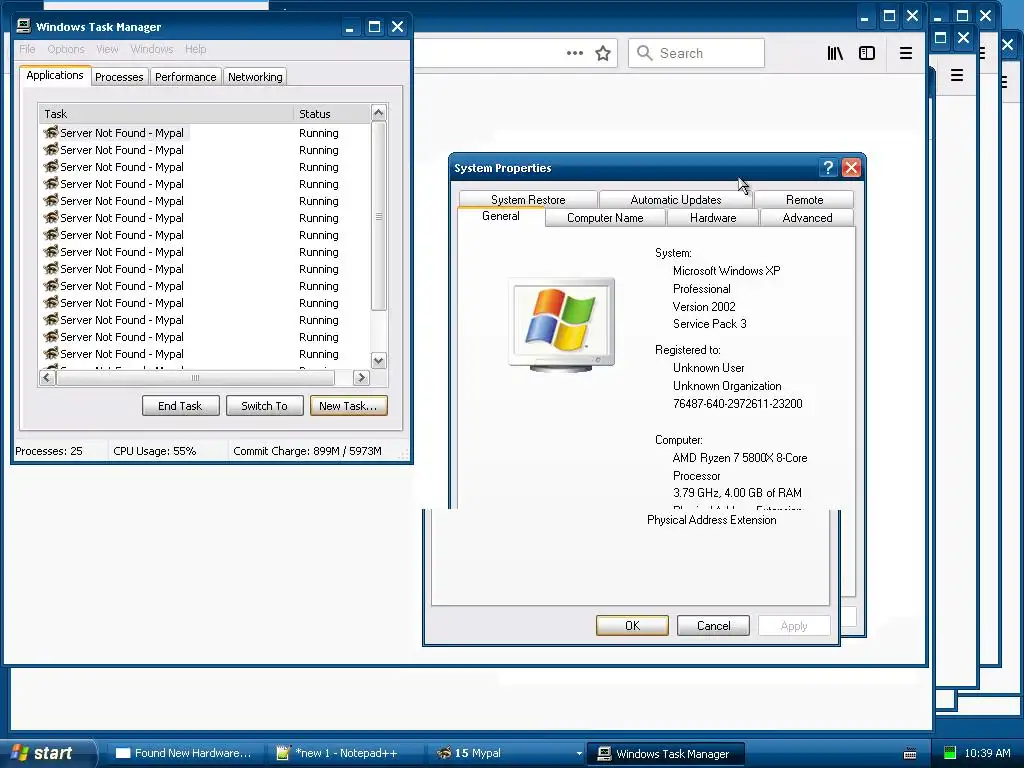Toggle the sidebars icon in browser toolbar

click(x=867, y=53)
